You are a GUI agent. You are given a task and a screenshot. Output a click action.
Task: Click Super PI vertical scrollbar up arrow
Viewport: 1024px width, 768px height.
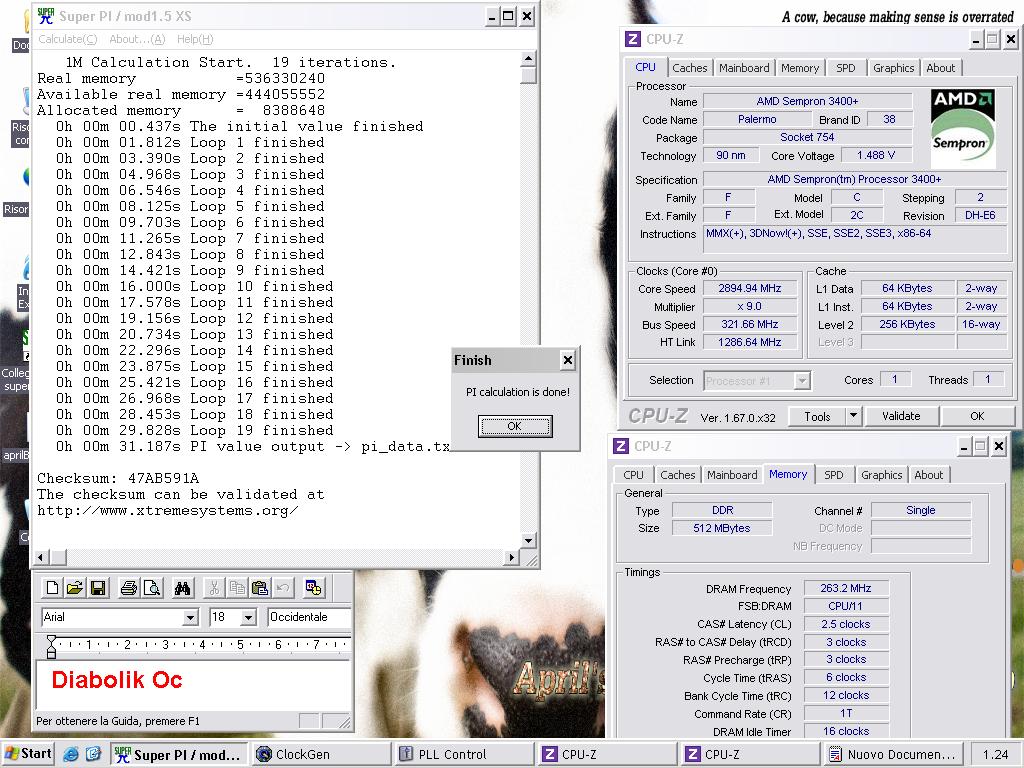coord(528,59)
